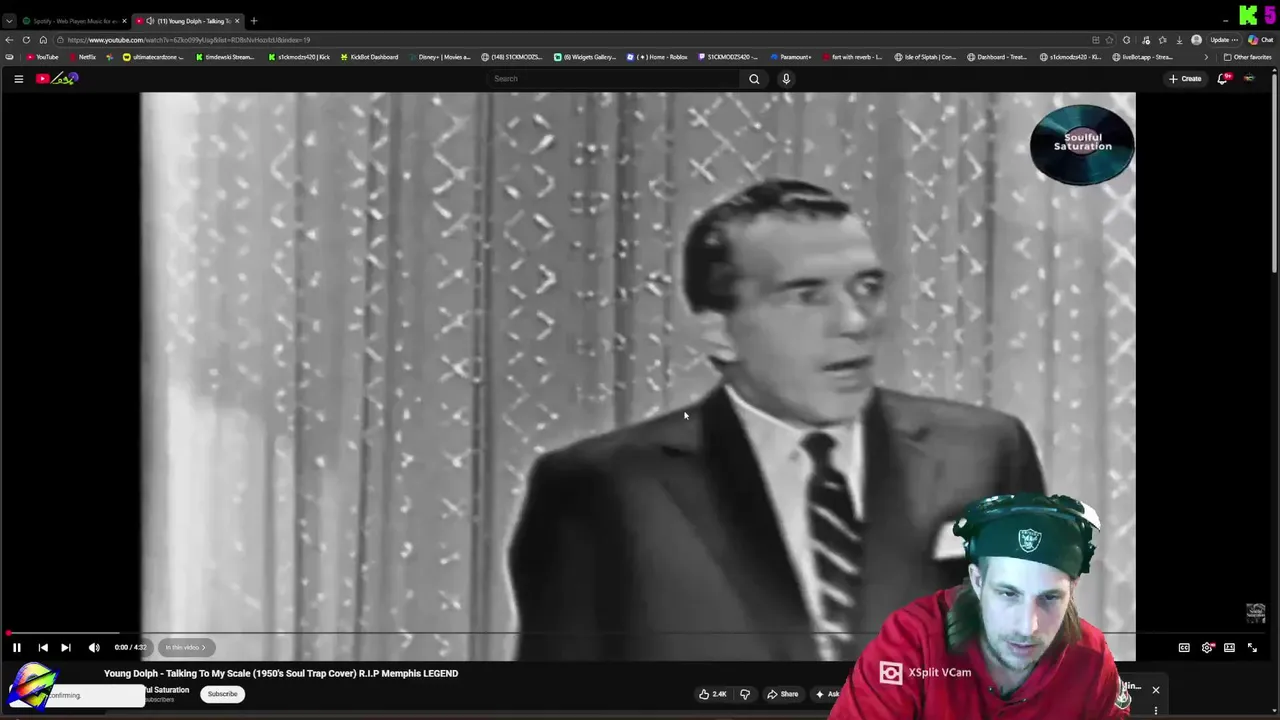Subscribe to Soulful Saturation channel
Viewport: 1280px width, 720px height.
point(222,694)
